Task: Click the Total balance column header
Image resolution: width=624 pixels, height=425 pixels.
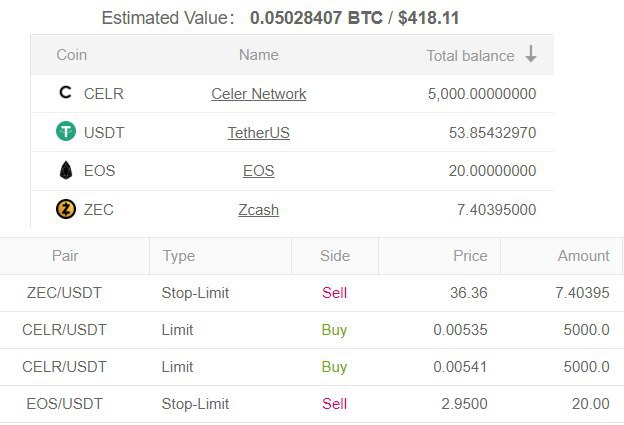Action: click(x=470, y=56)
